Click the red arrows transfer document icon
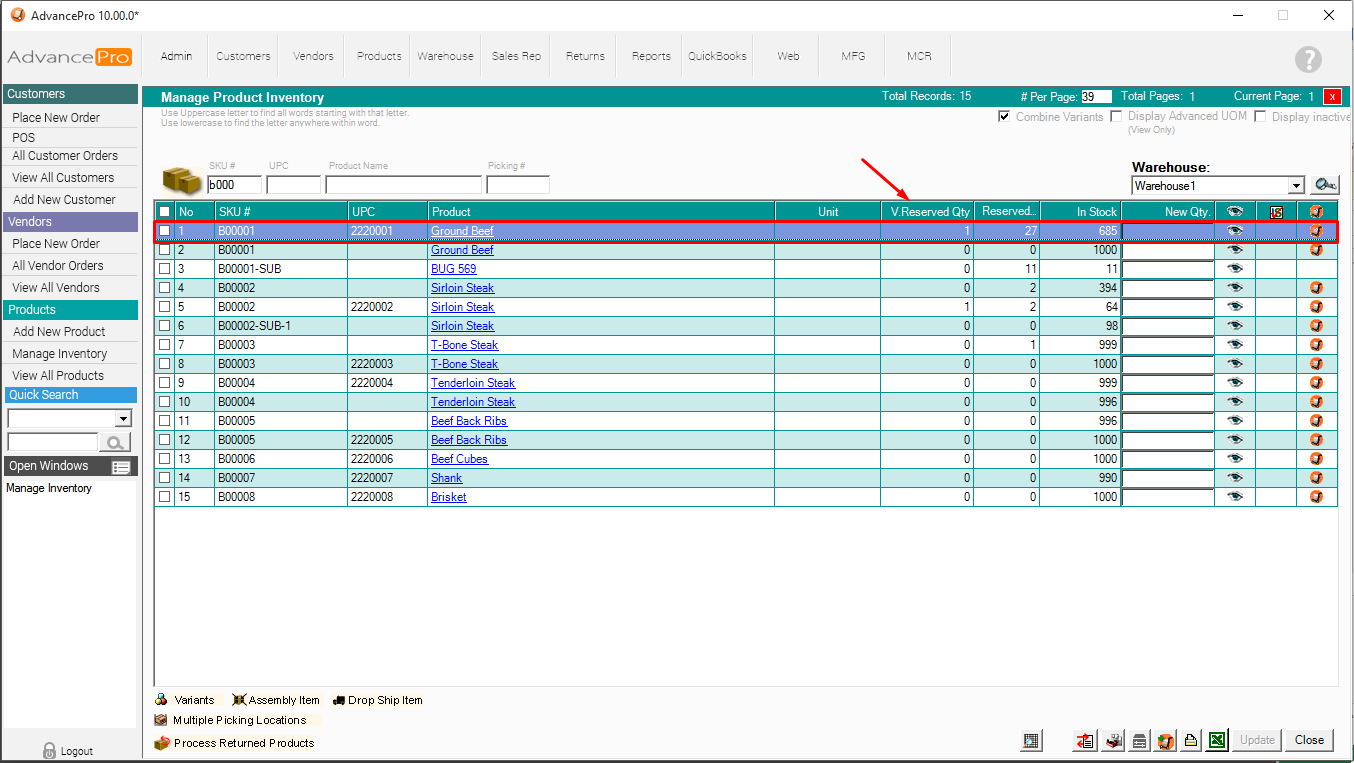 click(x=1086, y=741)
